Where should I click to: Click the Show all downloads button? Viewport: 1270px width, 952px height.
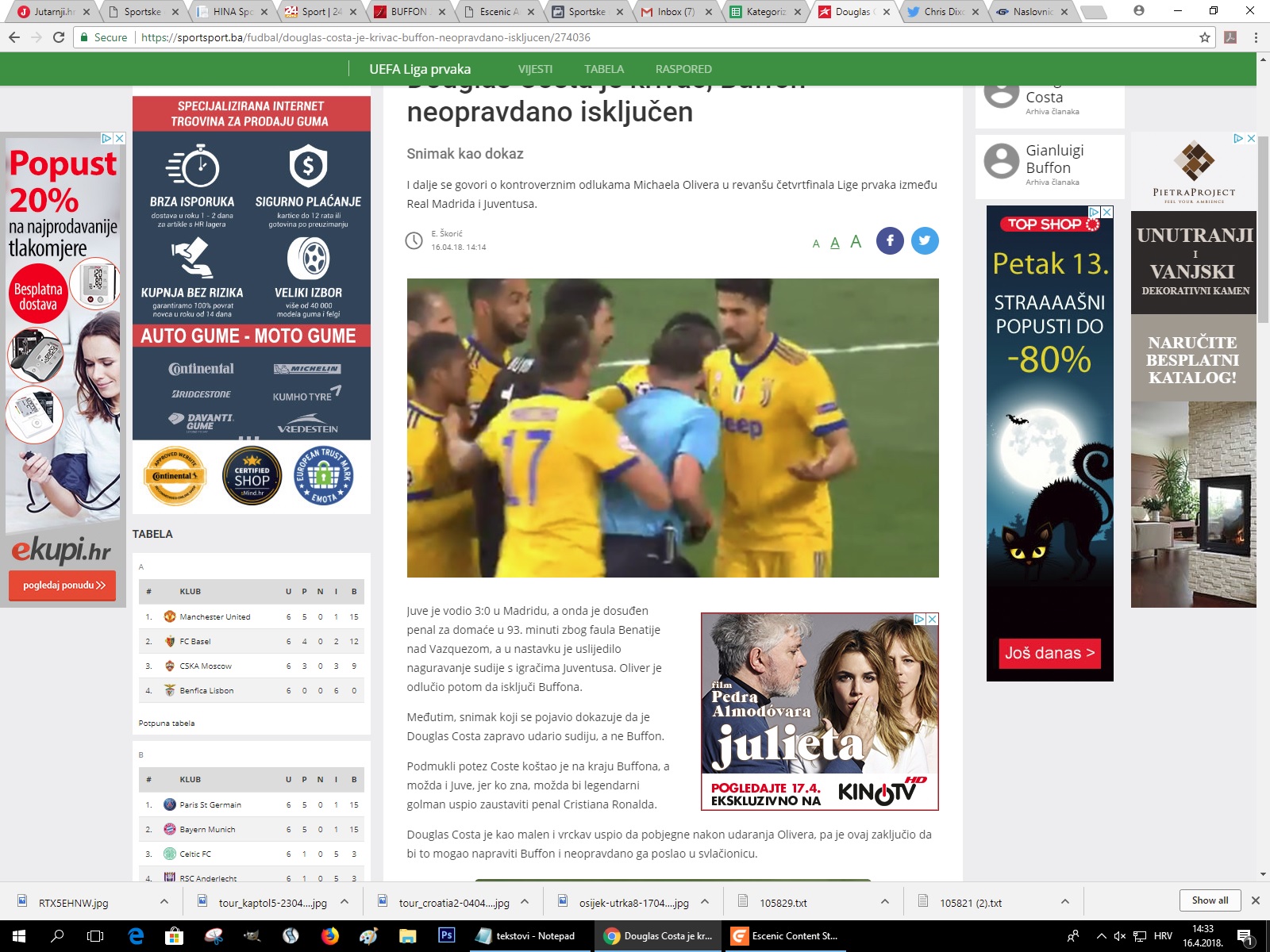click(x=1209, y=900)
